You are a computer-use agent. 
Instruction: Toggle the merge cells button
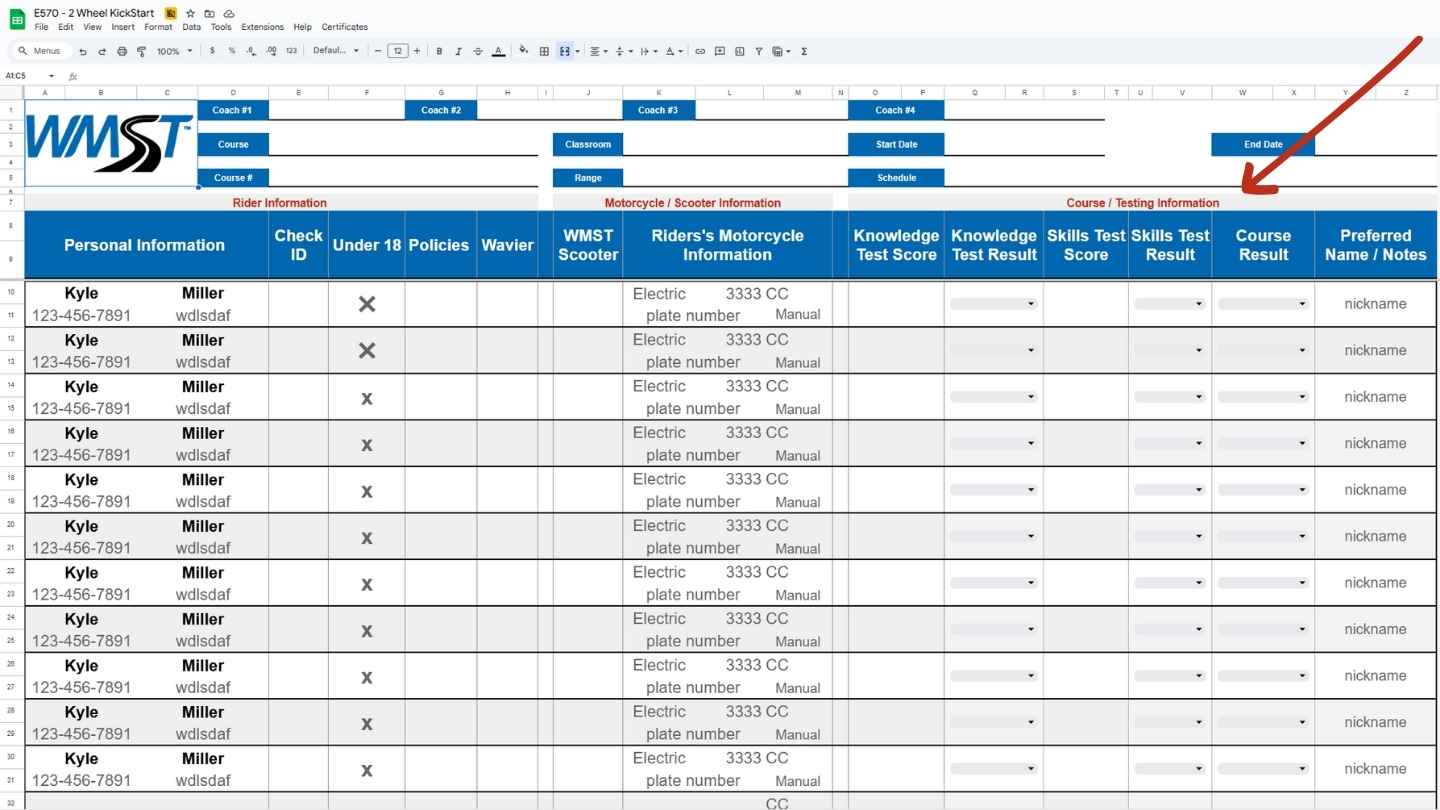click(565, 51)
